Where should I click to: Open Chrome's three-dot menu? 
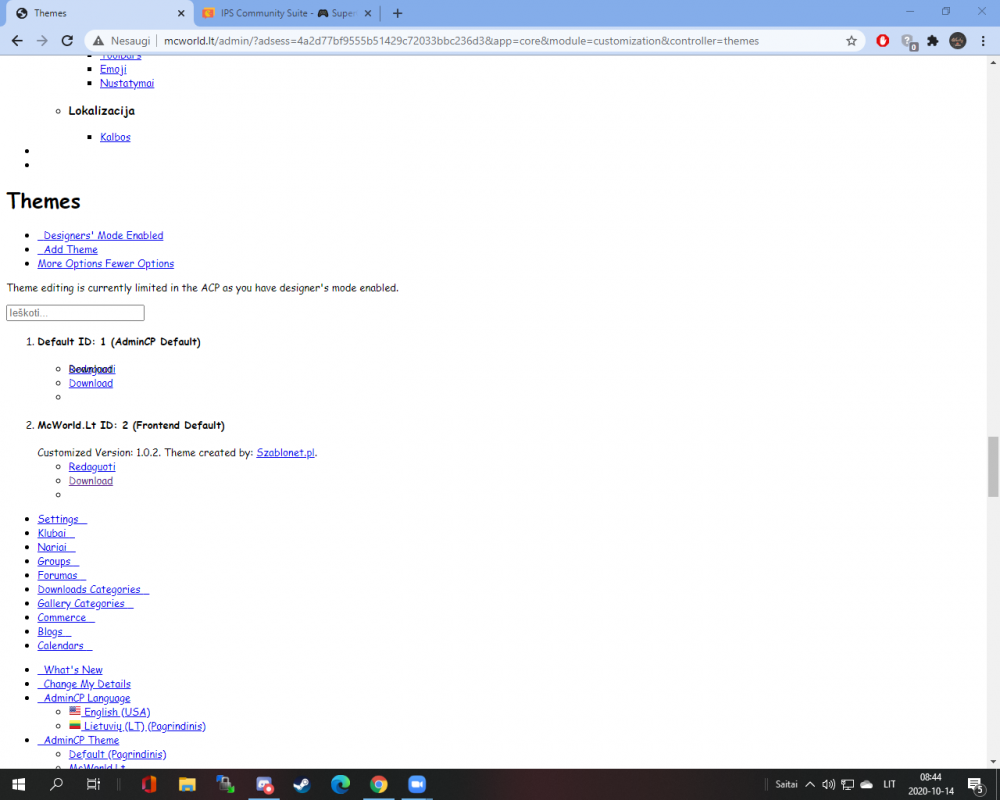[983, 41]
